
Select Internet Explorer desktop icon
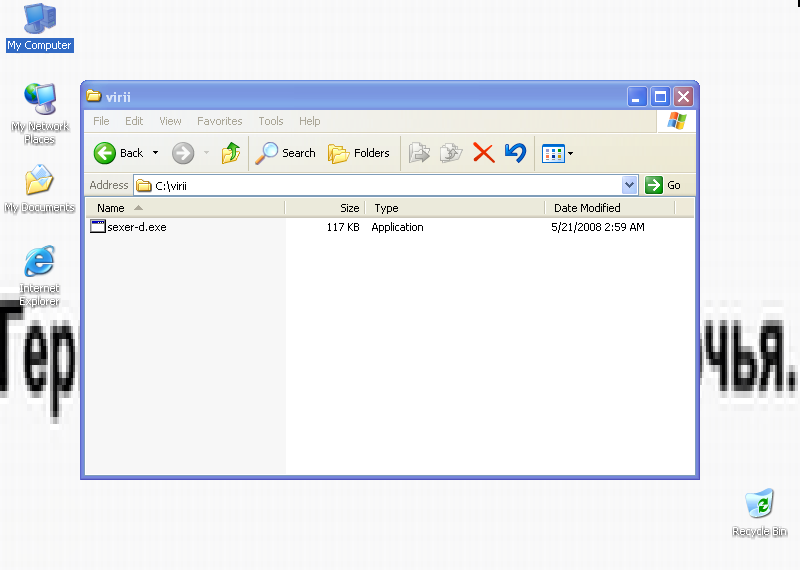click(39, 276)
